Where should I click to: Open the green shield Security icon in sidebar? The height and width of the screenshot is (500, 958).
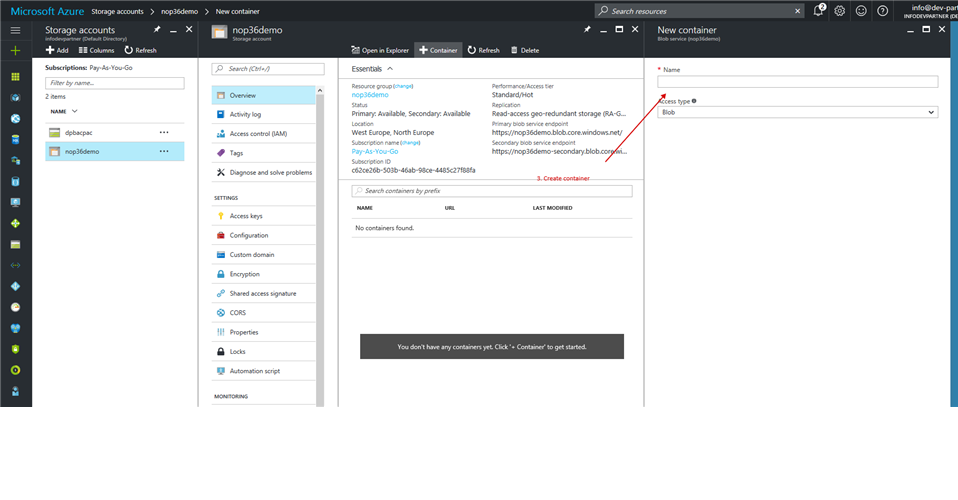pos(15,349)
